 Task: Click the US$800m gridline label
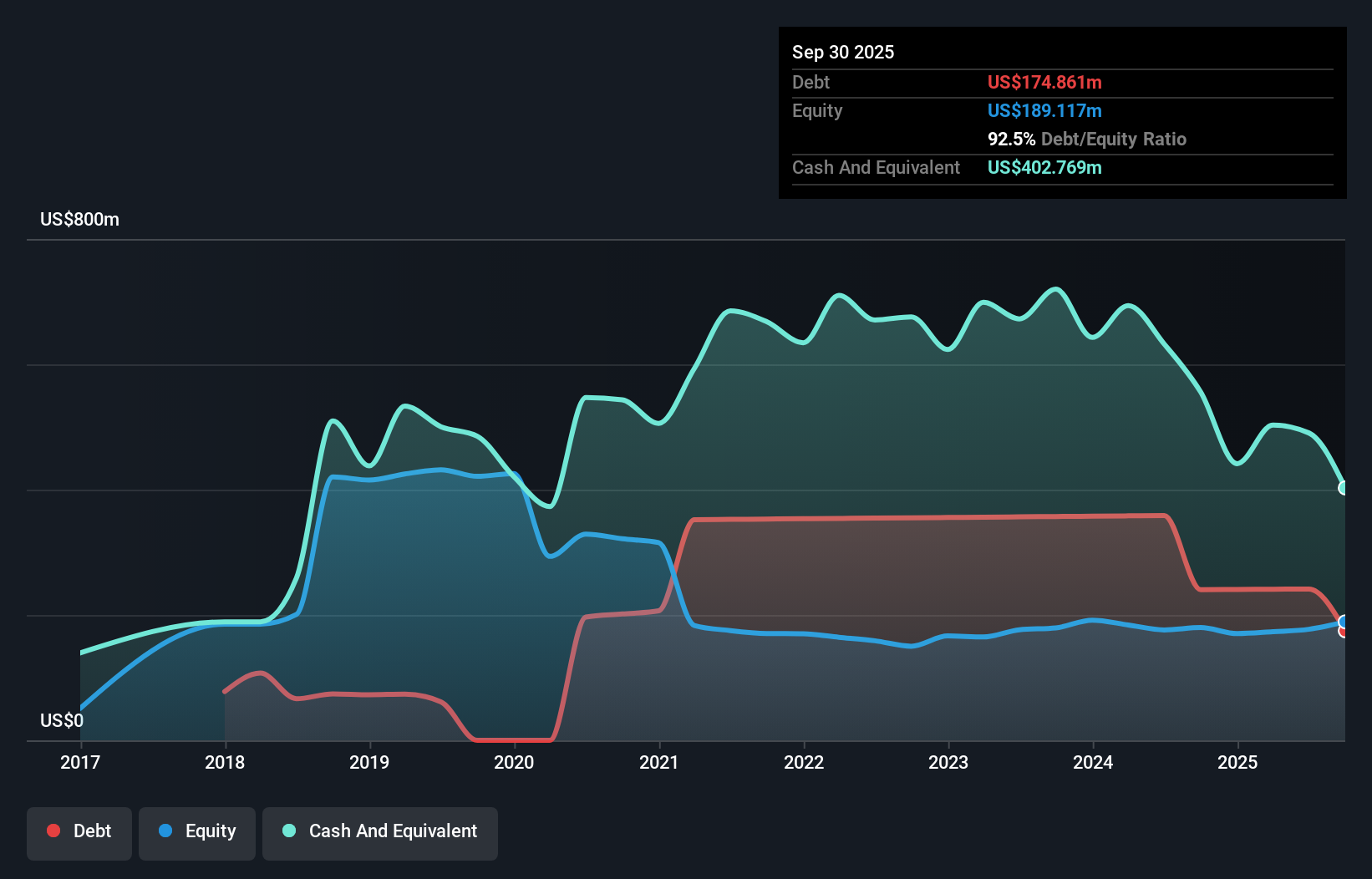coord(79,219)
